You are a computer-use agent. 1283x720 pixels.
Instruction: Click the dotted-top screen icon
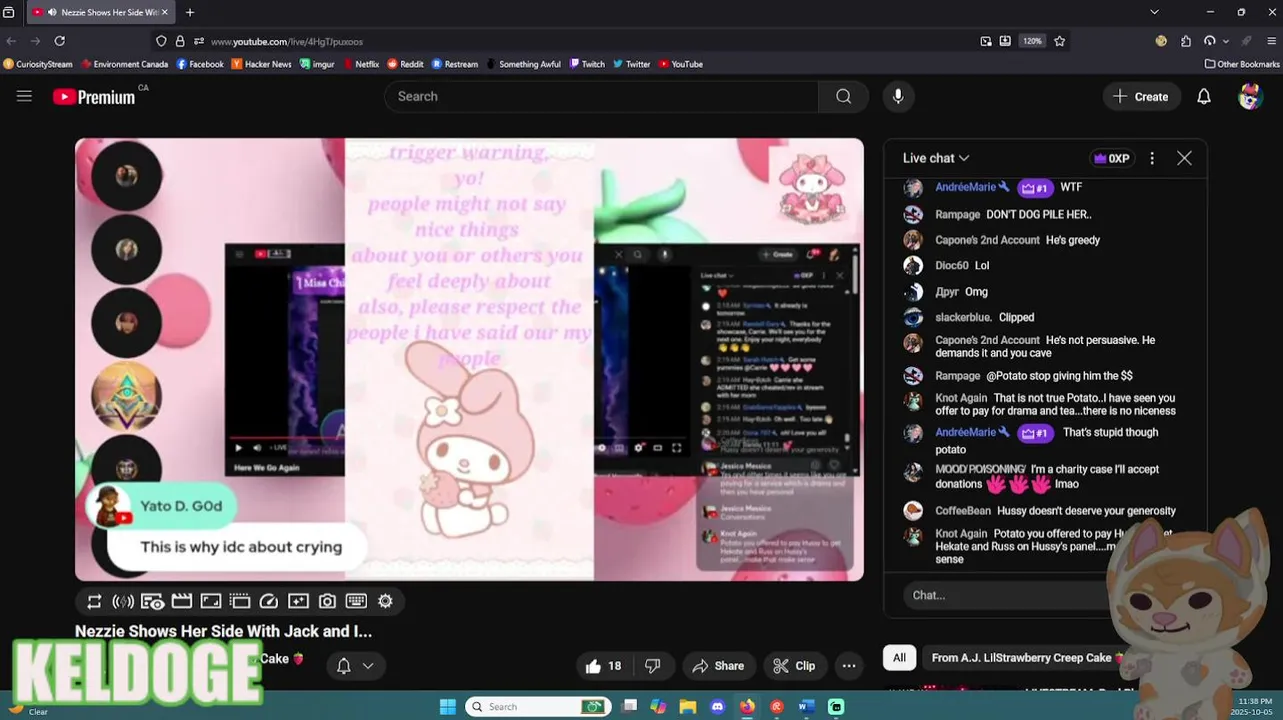coord(239,601)
